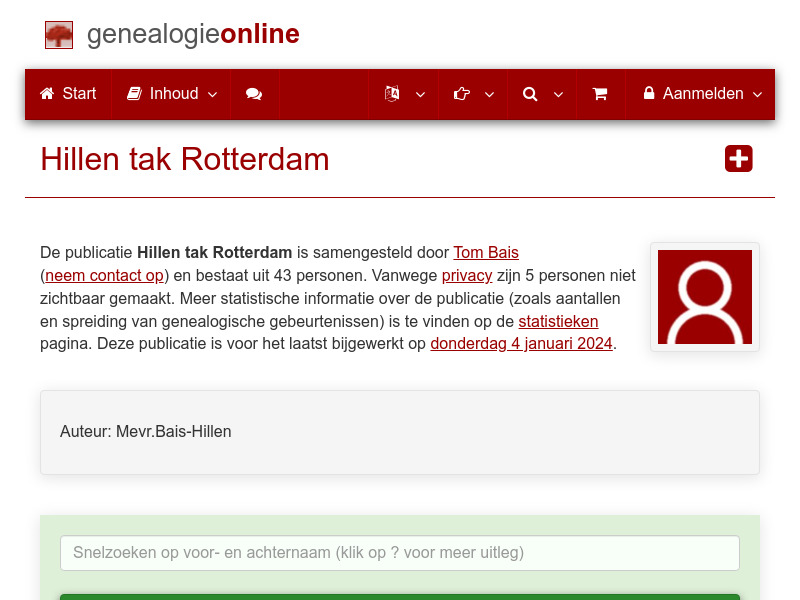This screenshot has width=800, height=600.
Task: Click the author profile silhouette image
Action: pyautogui.click(x=705, y=297)
